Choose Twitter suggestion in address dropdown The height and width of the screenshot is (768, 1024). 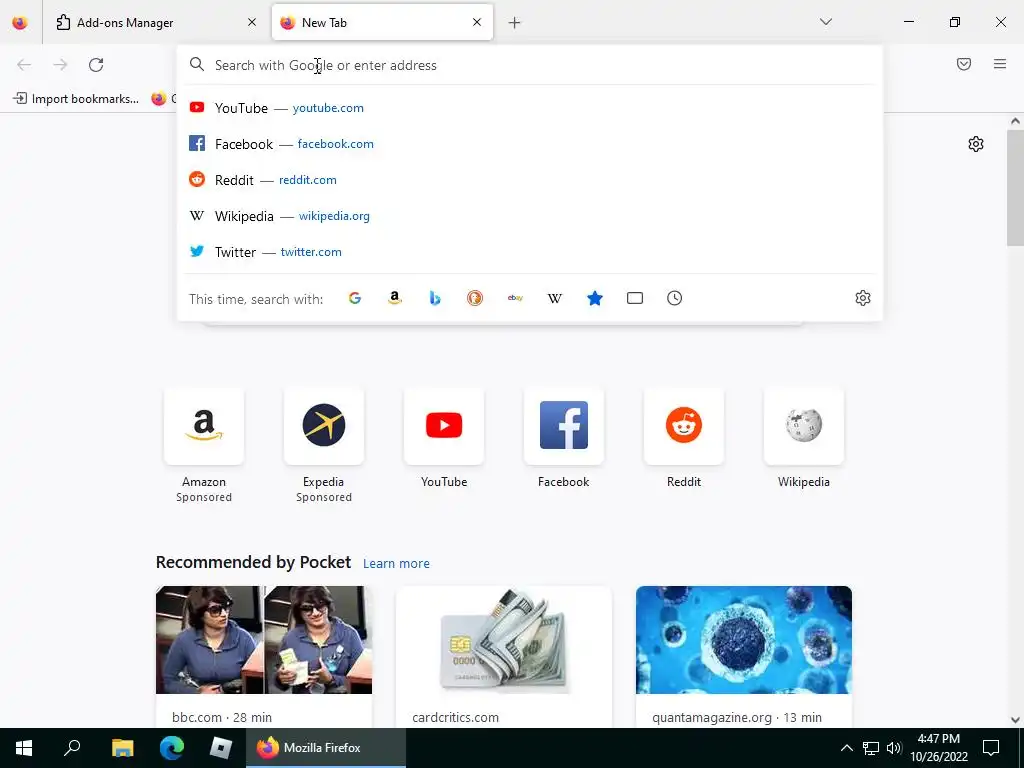pos(530,251)
